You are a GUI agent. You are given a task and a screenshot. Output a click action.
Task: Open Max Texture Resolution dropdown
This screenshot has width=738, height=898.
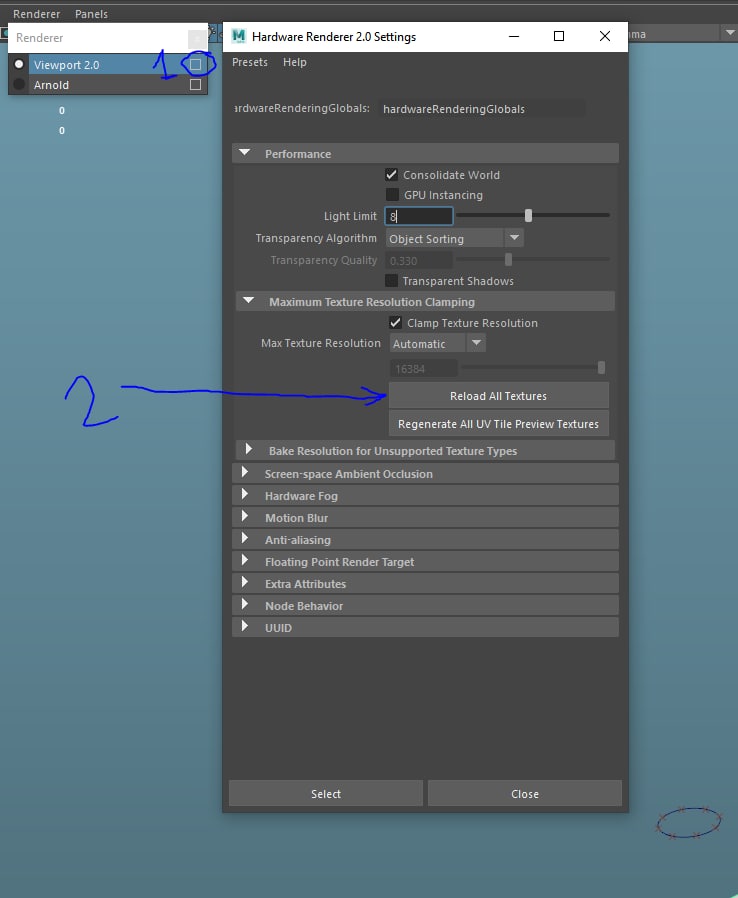point(437,344)
